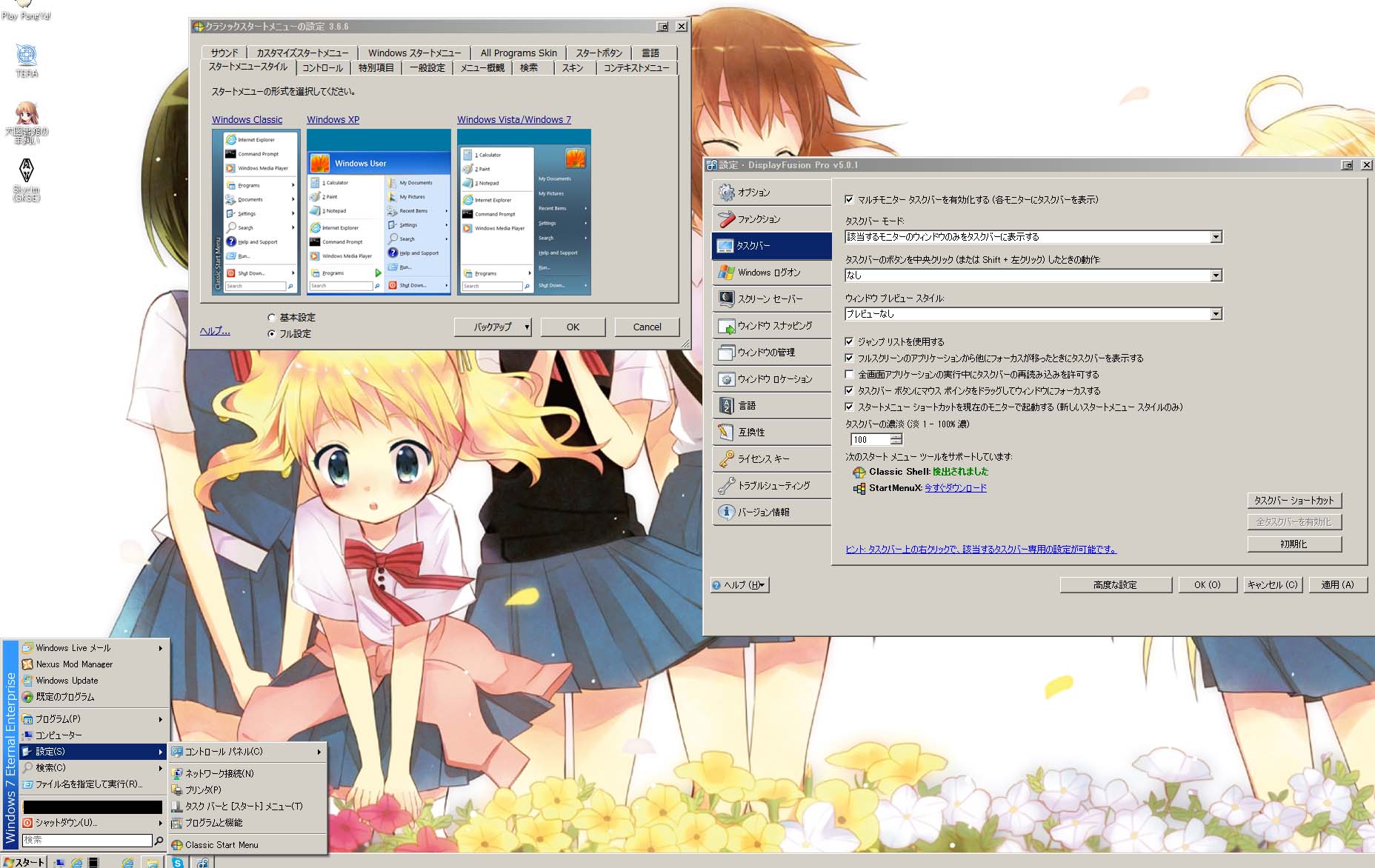This screenshot has width=1375, height=868.
Task: Click the 高度な設定 button
Action: coord(1115,585)
